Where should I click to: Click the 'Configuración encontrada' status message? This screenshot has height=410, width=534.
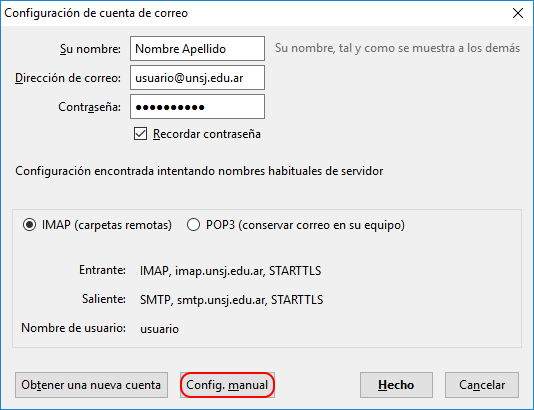point(199,171)
